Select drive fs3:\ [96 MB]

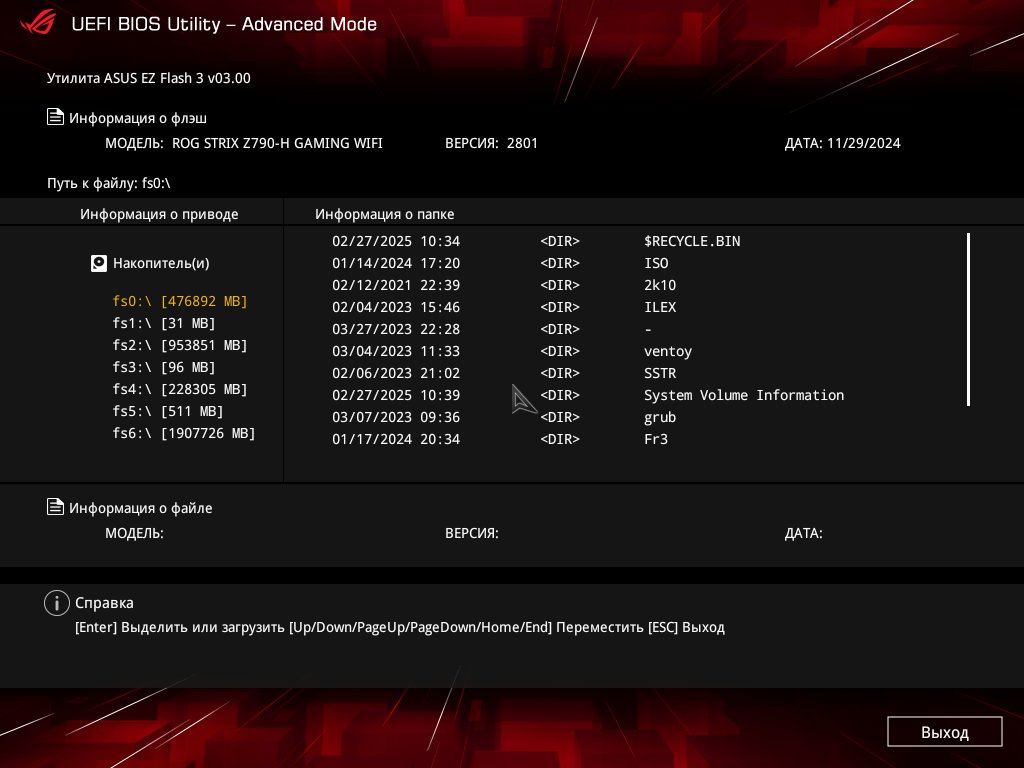164,368
